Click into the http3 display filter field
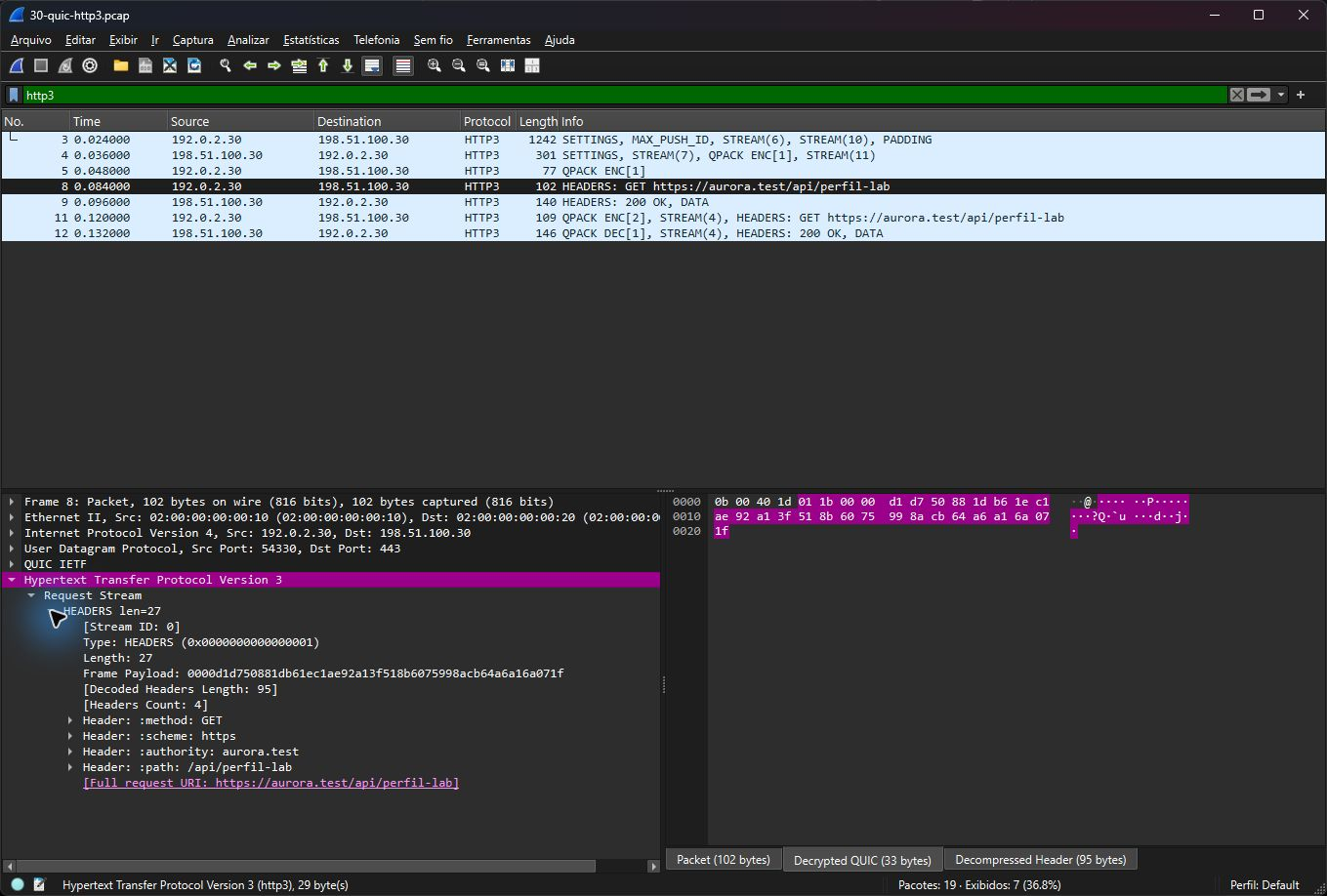The height and width of the screenshot is (896, 1327). [625, 95]
